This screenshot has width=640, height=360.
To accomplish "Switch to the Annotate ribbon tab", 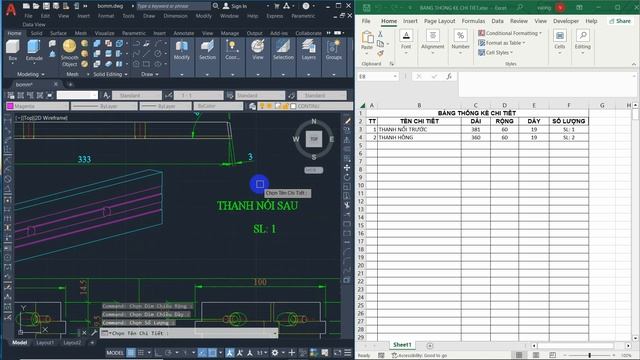I will point(184,33).
